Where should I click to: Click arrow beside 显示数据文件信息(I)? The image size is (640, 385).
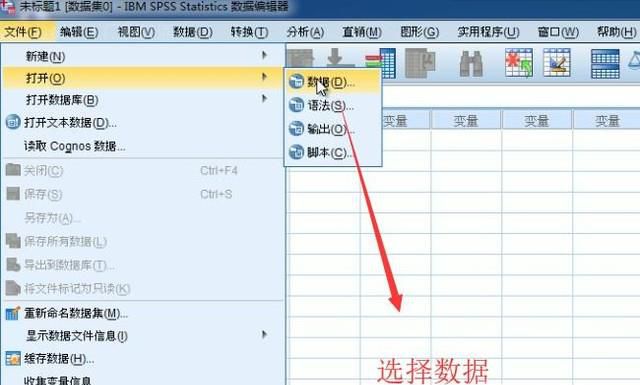[264, 335]
